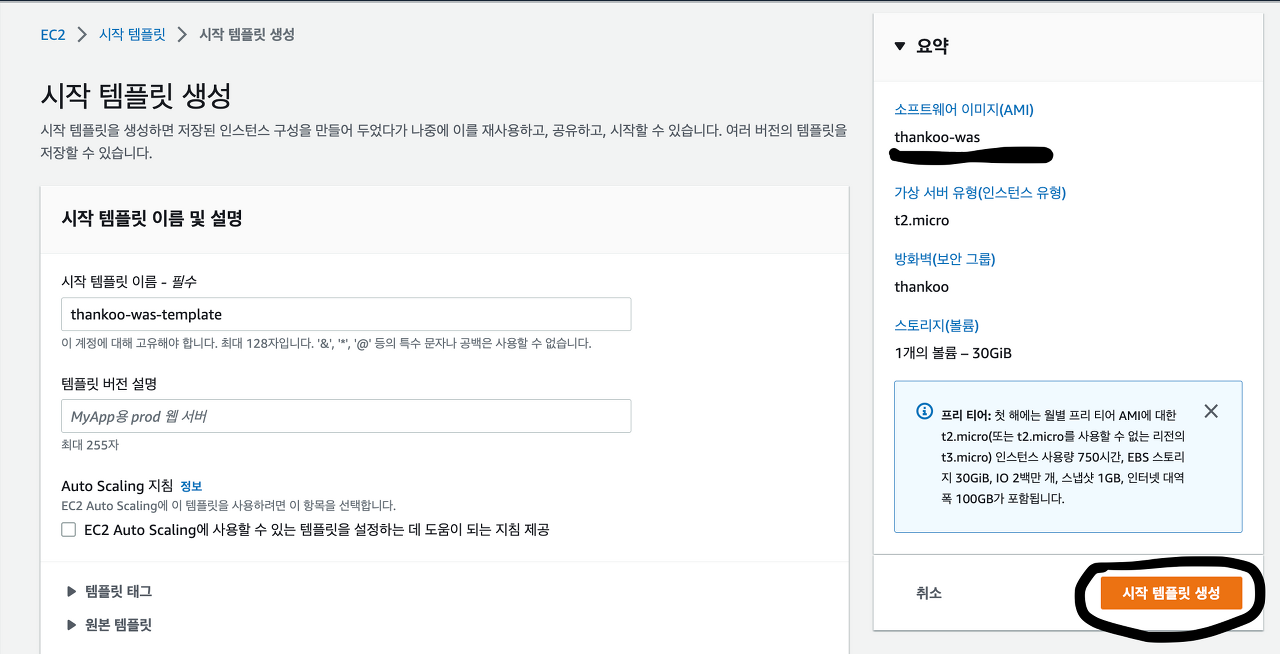Image resolution: width=1280 pixels, height=654 pixels.
Task: Go to EC2 breadcrumb link
Action: point(53,34)
